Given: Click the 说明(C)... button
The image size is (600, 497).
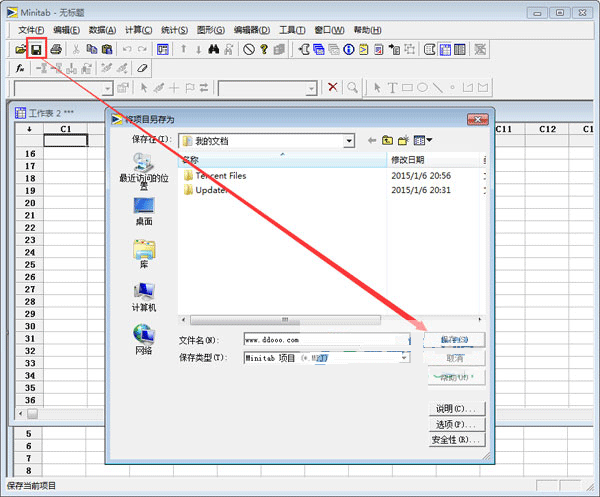Looking at the screenshot, I should coord(457,409).
